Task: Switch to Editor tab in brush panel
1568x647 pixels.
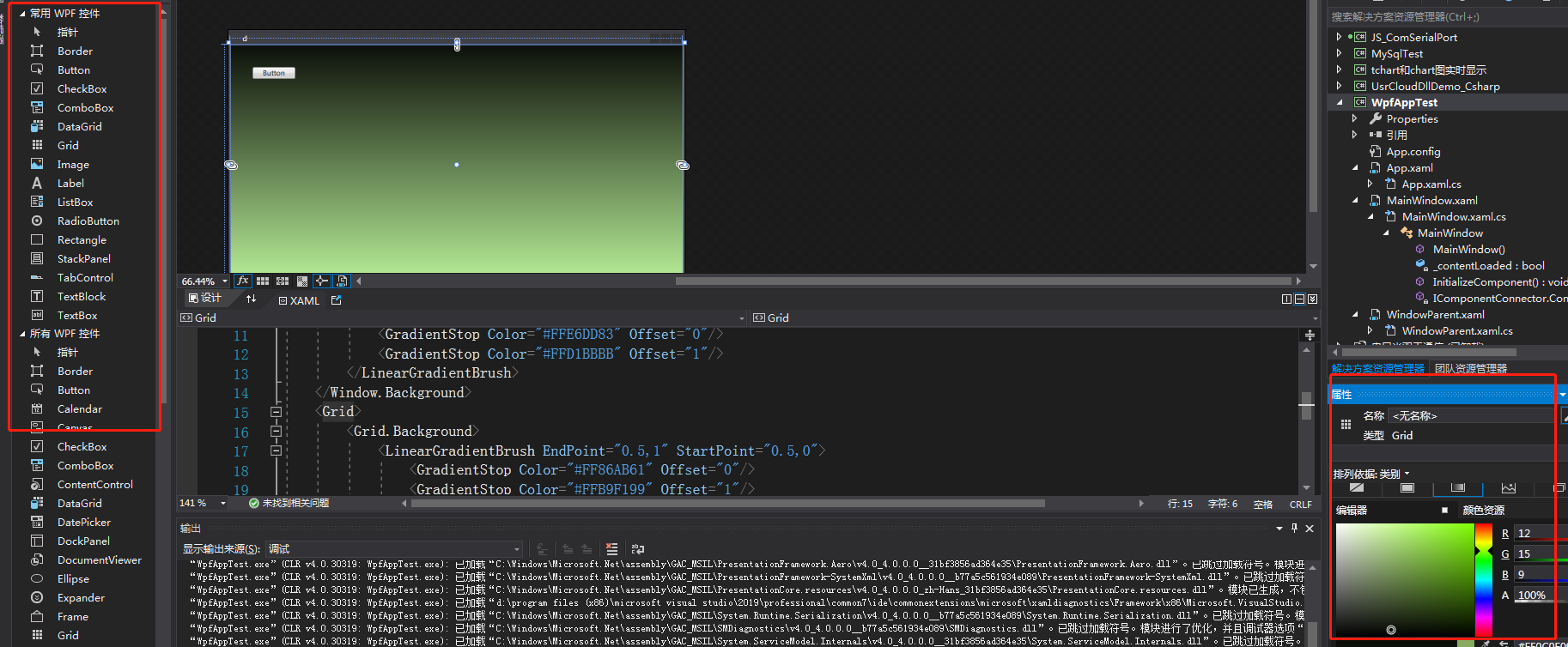Action: pyautogui.click(x=1351, y=510)
